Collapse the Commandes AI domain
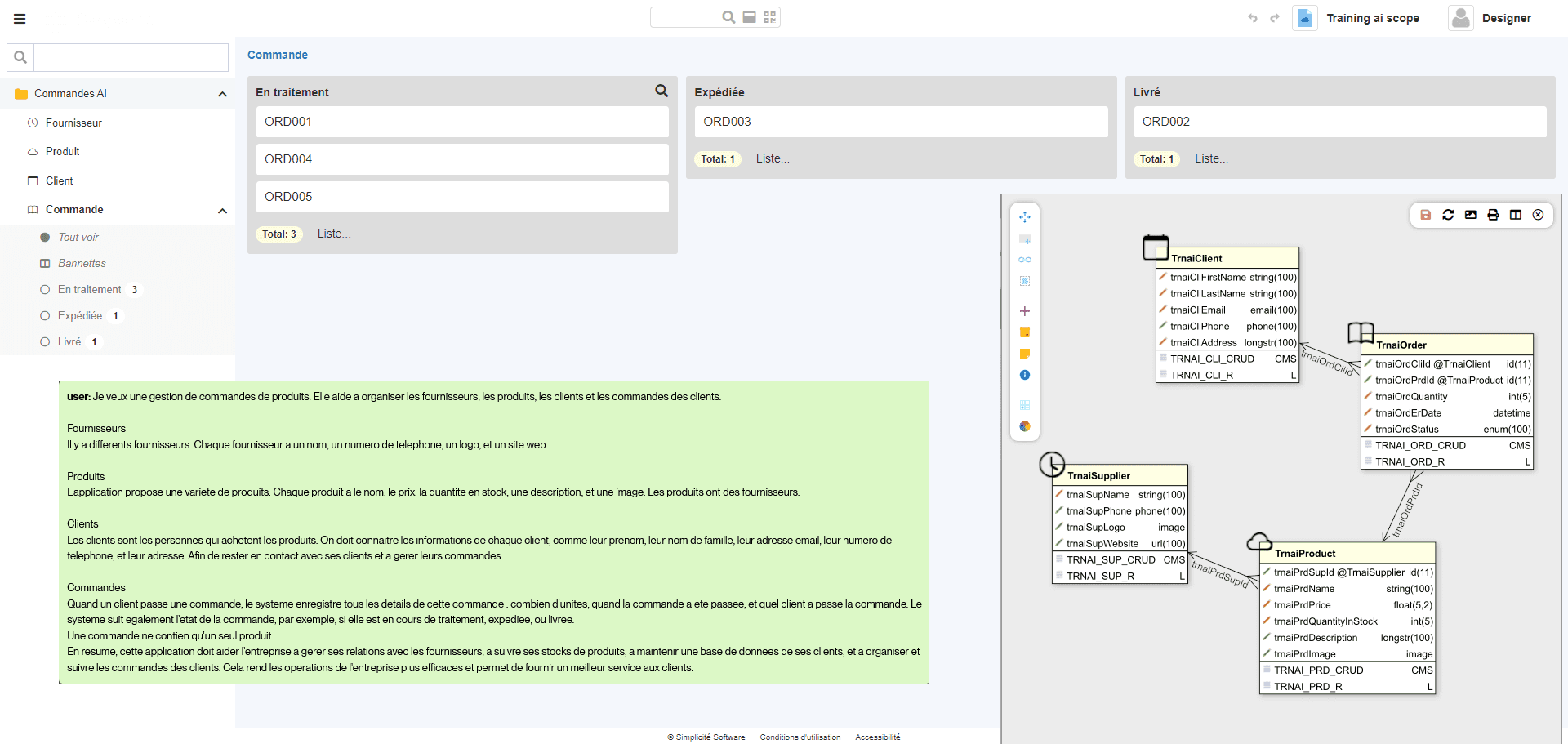The width and height of the screenshot is (1568, 744). point(222,94)
